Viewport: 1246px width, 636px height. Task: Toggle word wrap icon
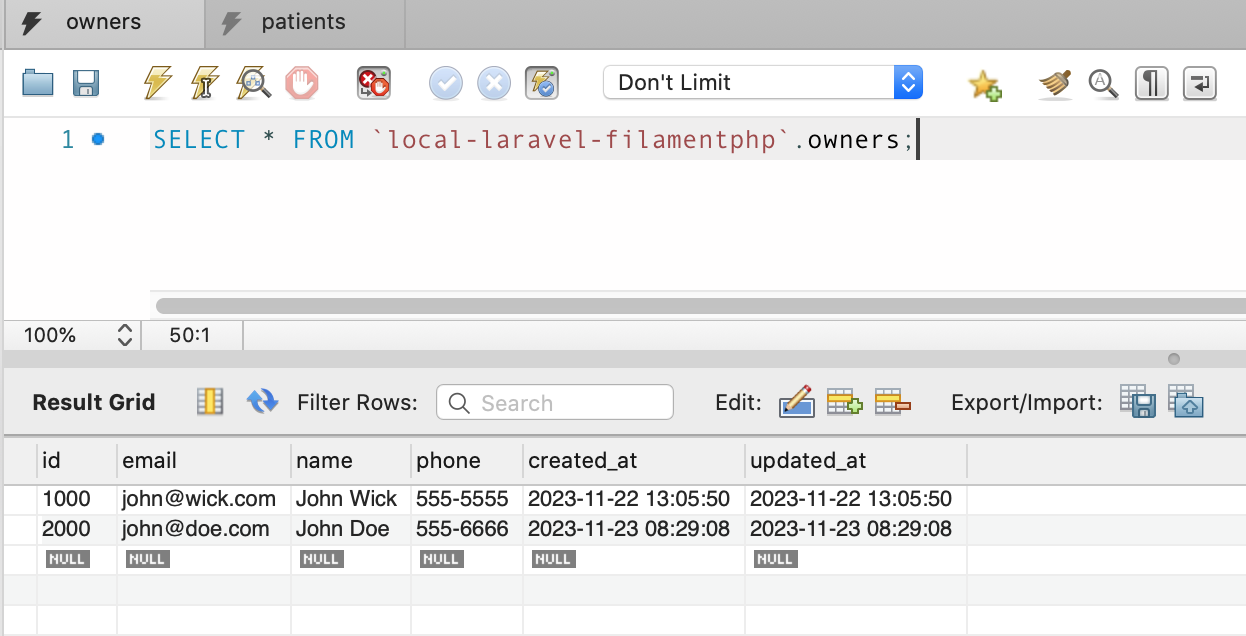(x=1200, y=83)
